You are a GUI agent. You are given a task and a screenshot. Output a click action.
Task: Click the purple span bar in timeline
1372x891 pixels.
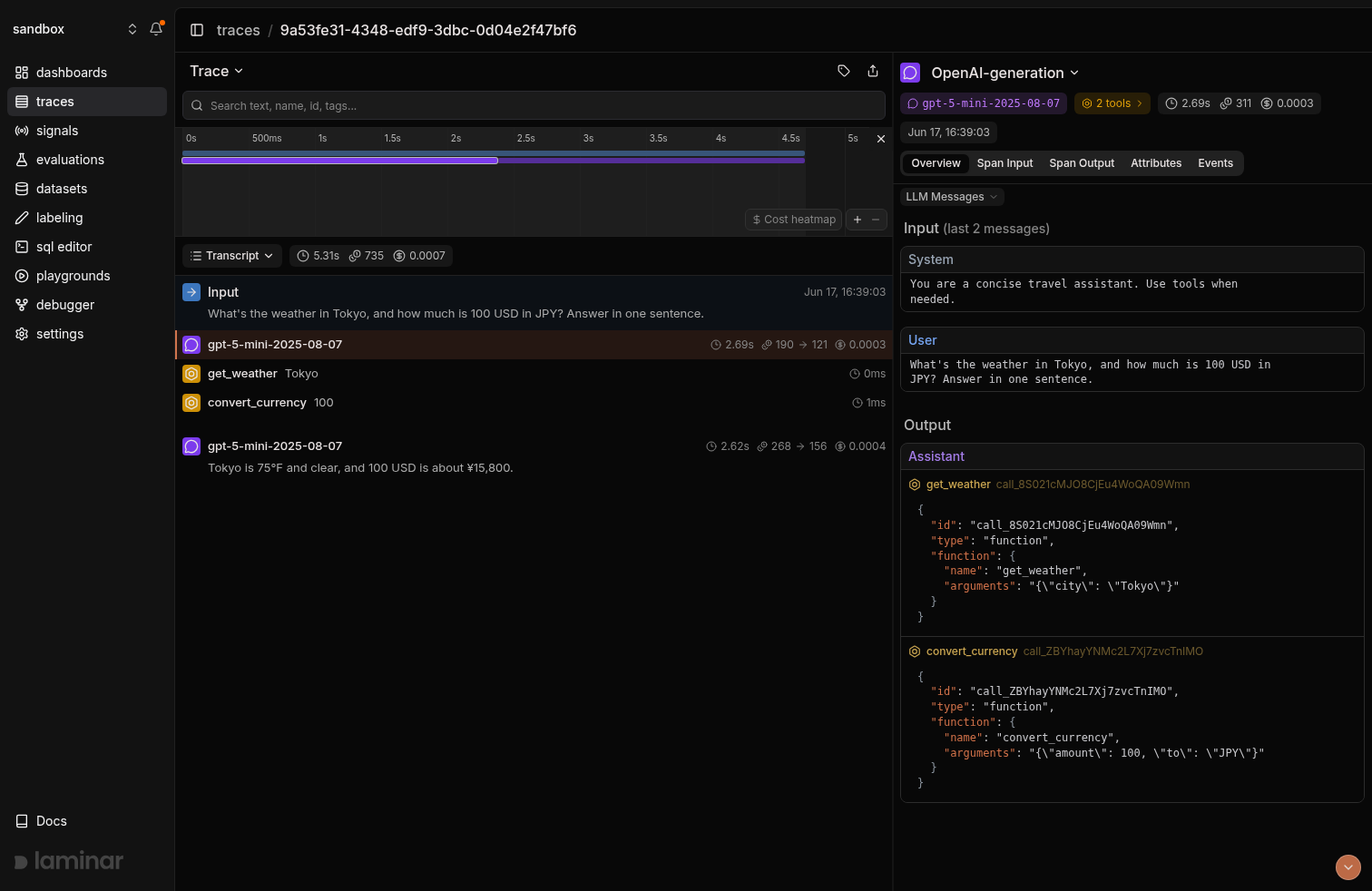pyautogui.click(x=339, y=161)
